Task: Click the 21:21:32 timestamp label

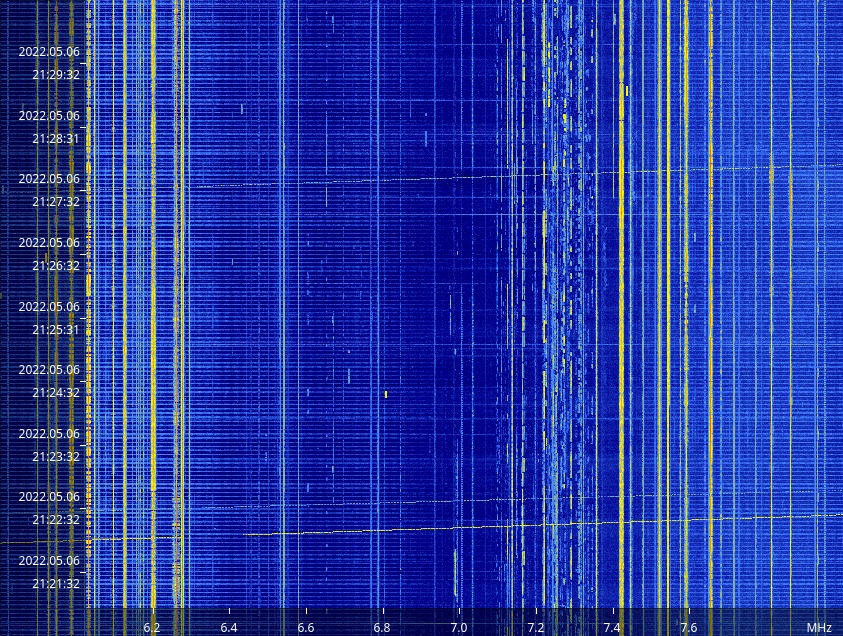Action: 56,584
